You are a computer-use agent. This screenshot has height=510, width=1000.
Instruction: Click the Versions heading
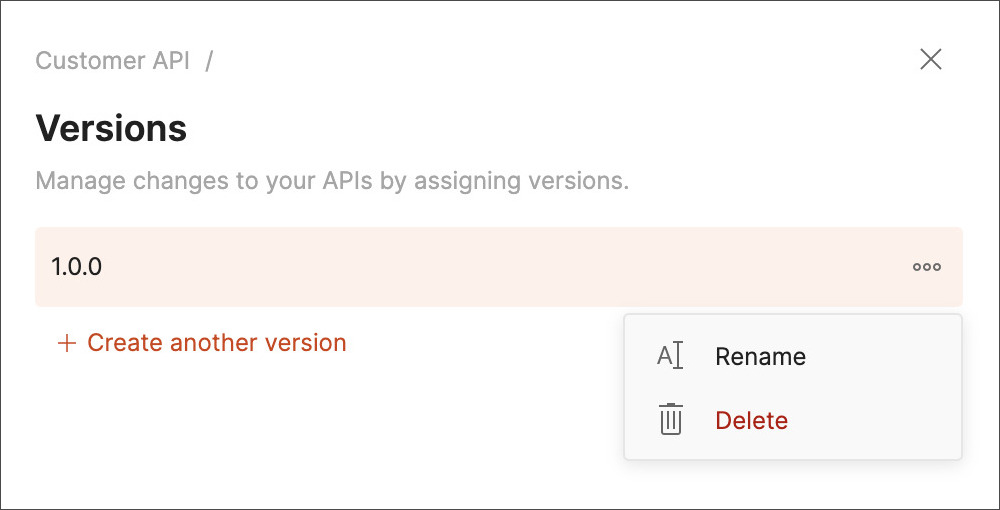(111, 128)
